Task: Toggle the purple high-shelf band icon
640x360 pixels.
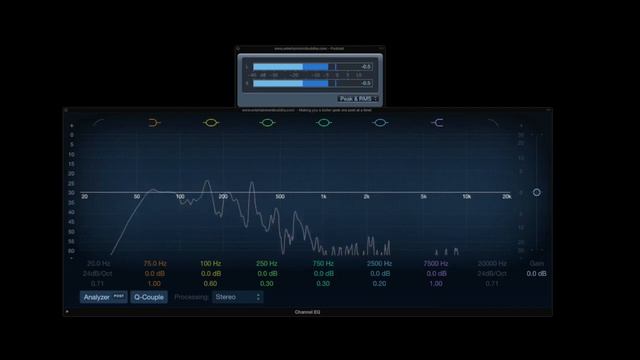Action: [437, 122]
